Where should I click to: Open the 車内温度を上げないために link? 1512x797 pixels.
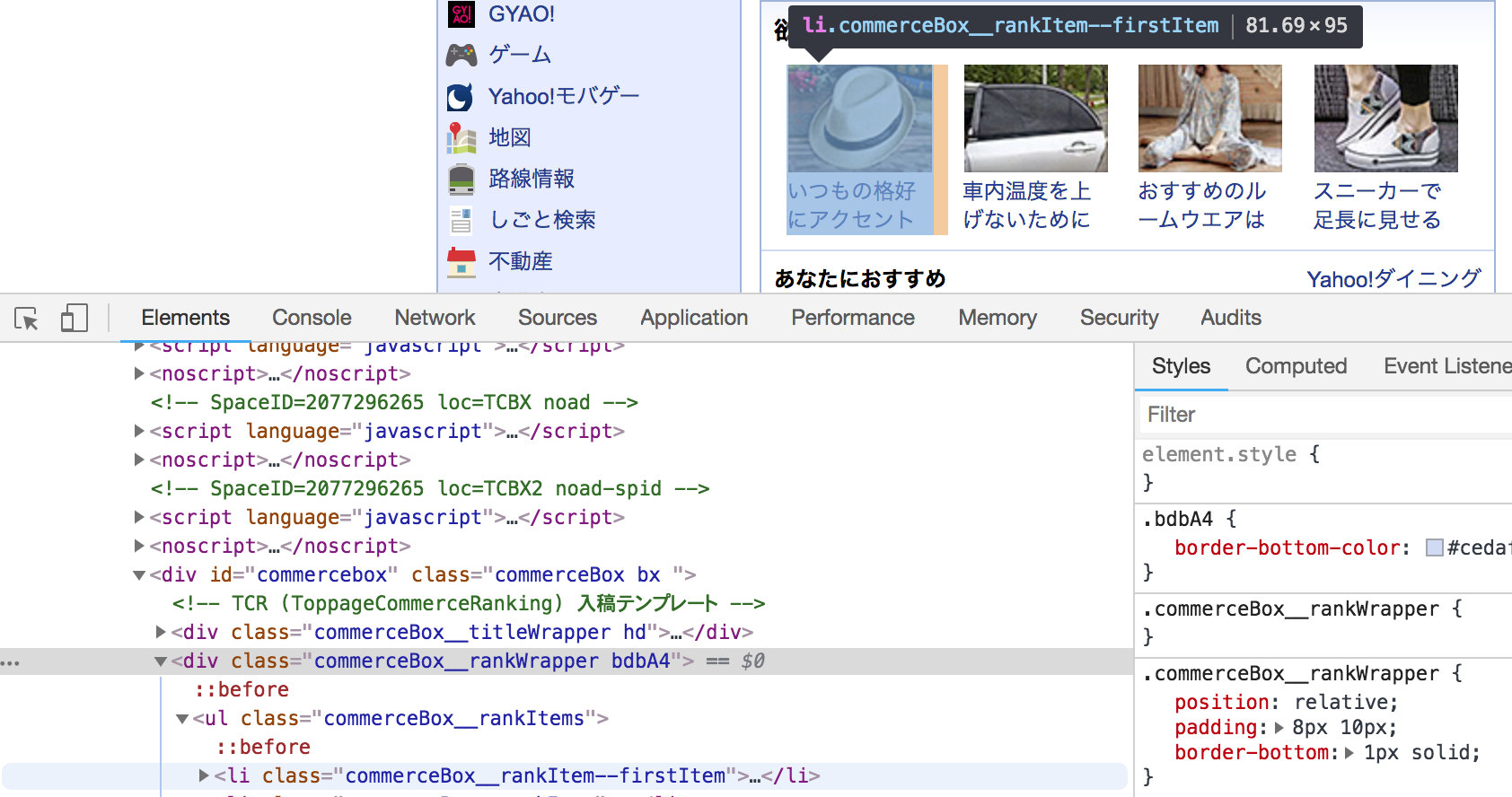[1027, 206]
